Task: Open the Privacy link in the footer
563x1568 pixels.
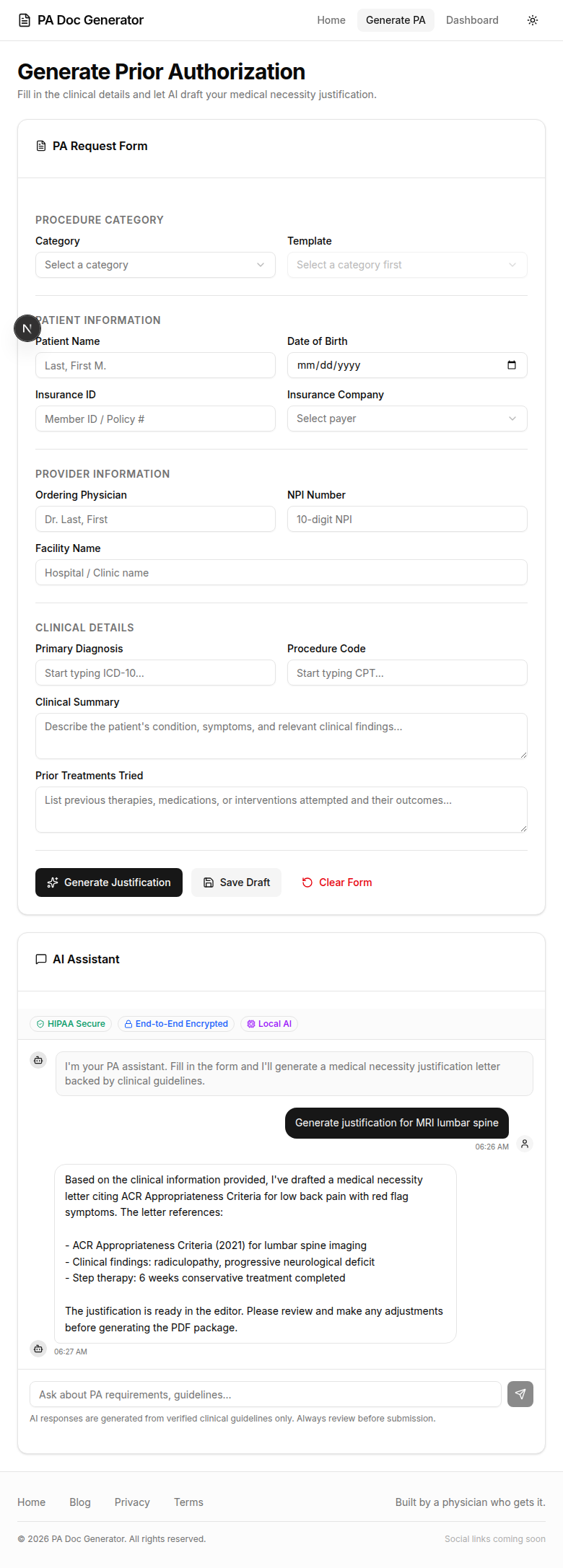Action: (132, 1502)
